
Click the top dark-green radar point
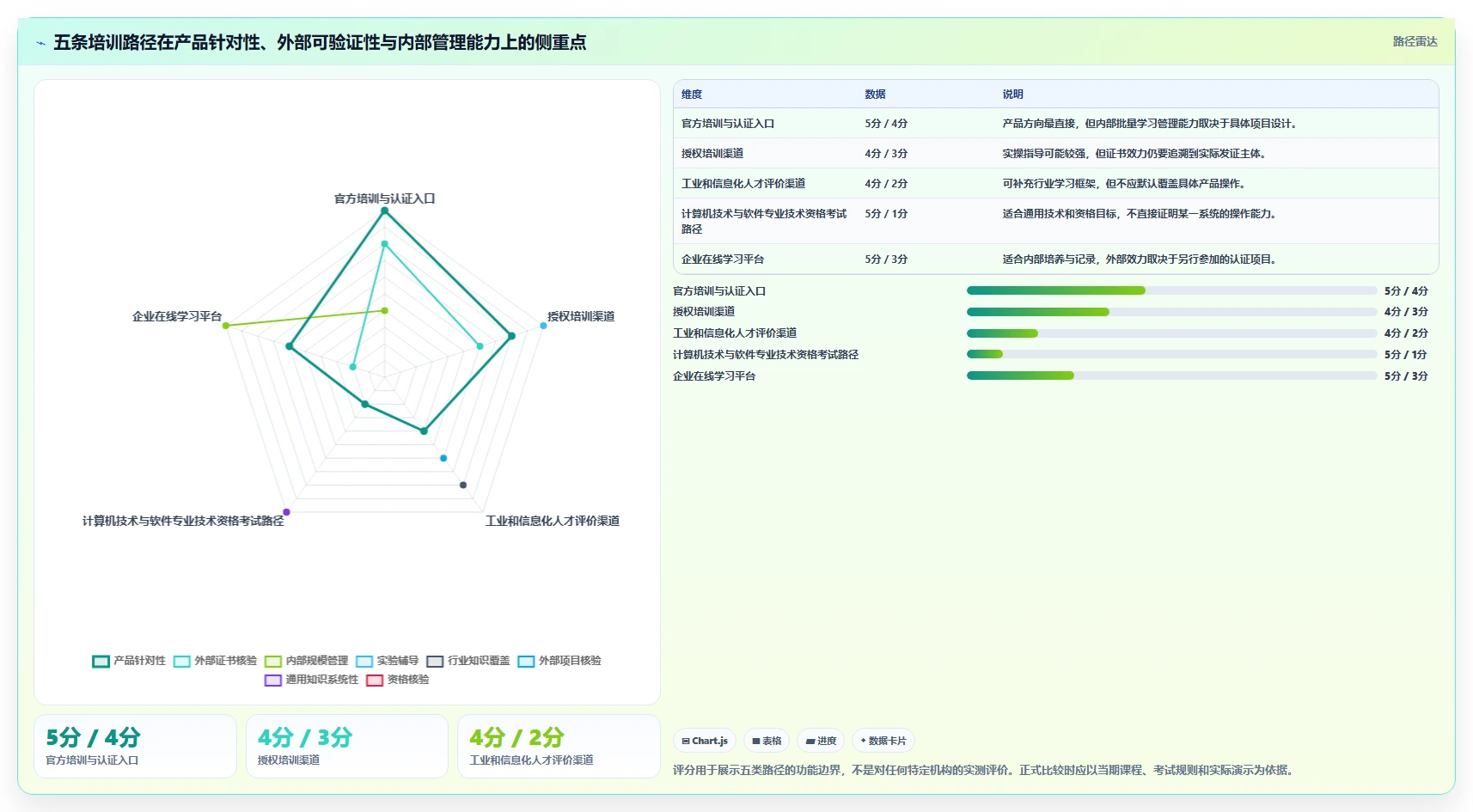click(x=384, y=211)
